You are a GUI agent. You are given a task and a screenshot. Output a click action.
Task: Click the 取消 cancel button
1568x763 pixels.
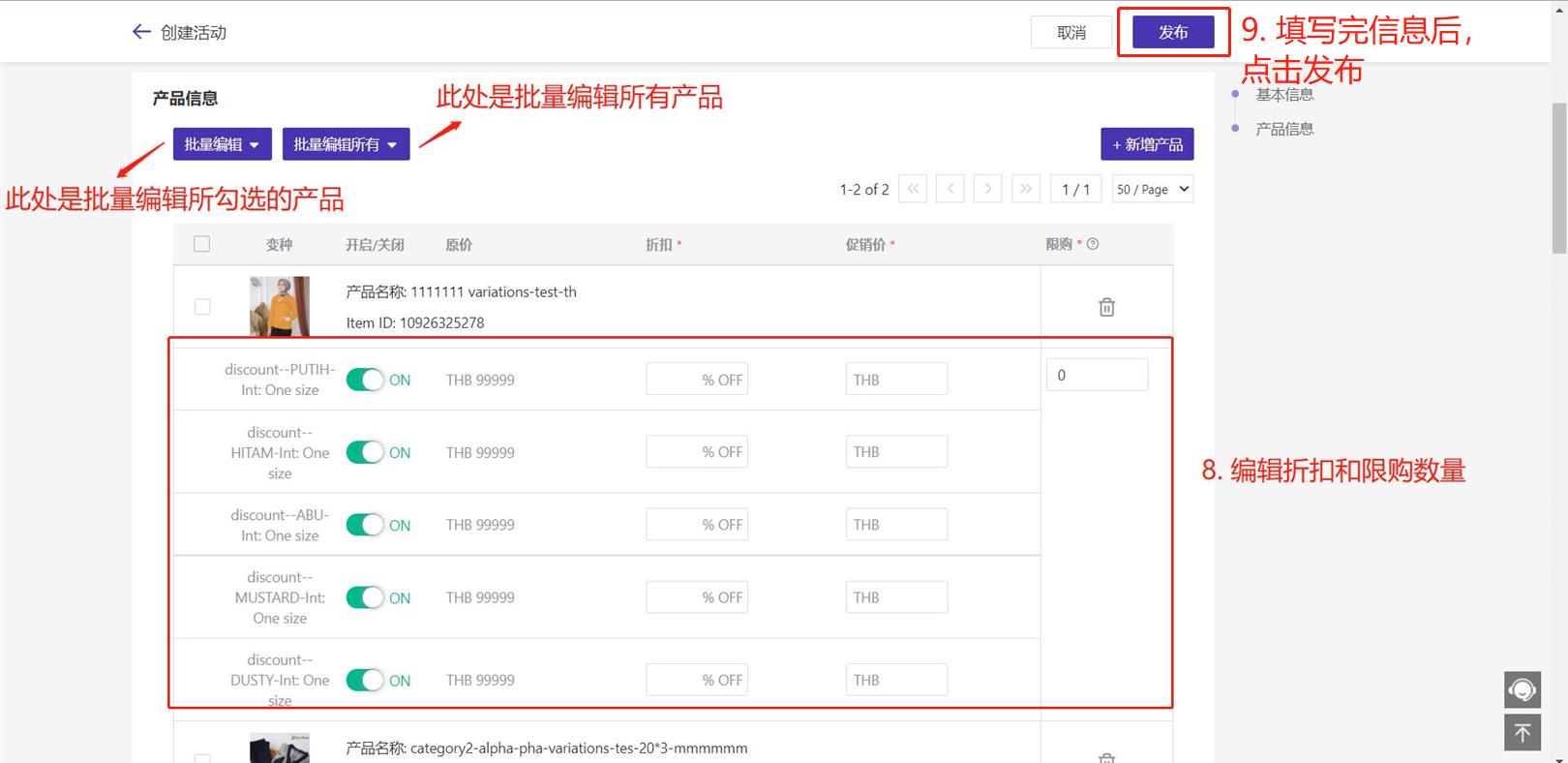pyautogui.click(x=1070, y=33)
